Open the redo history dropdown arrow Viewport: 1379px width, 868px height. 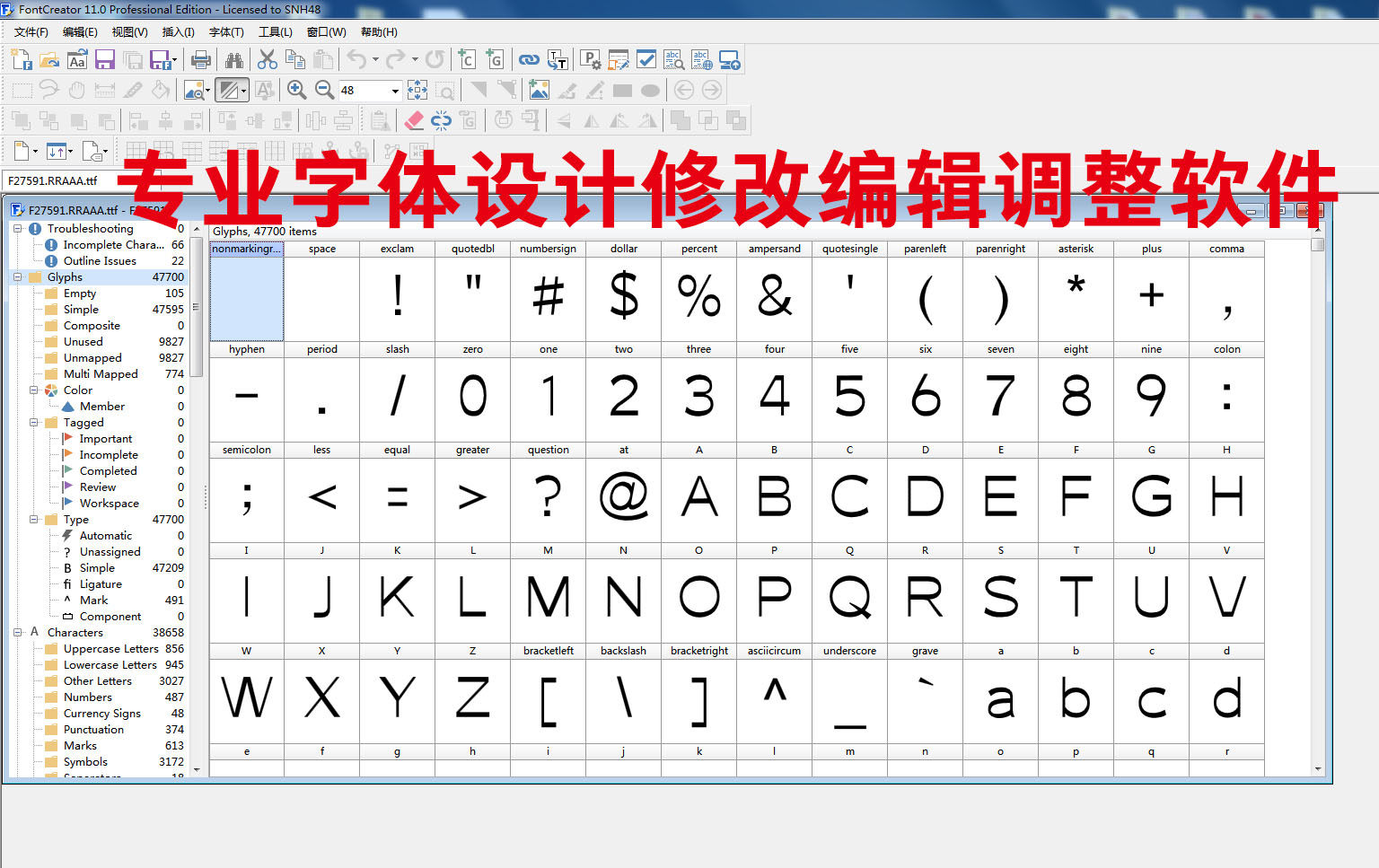pos(414,59)
